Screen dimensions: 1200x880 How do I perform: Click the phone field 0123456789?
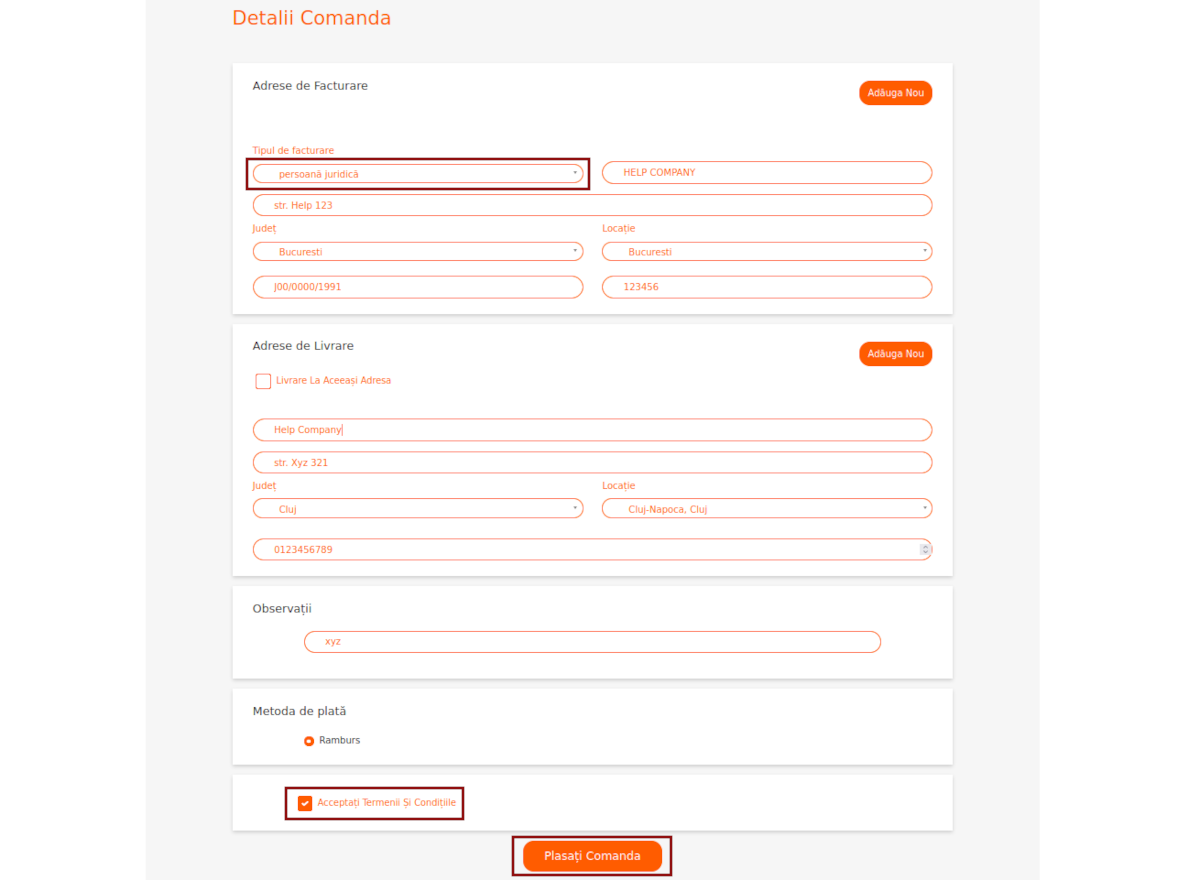[x=592, y=550]
